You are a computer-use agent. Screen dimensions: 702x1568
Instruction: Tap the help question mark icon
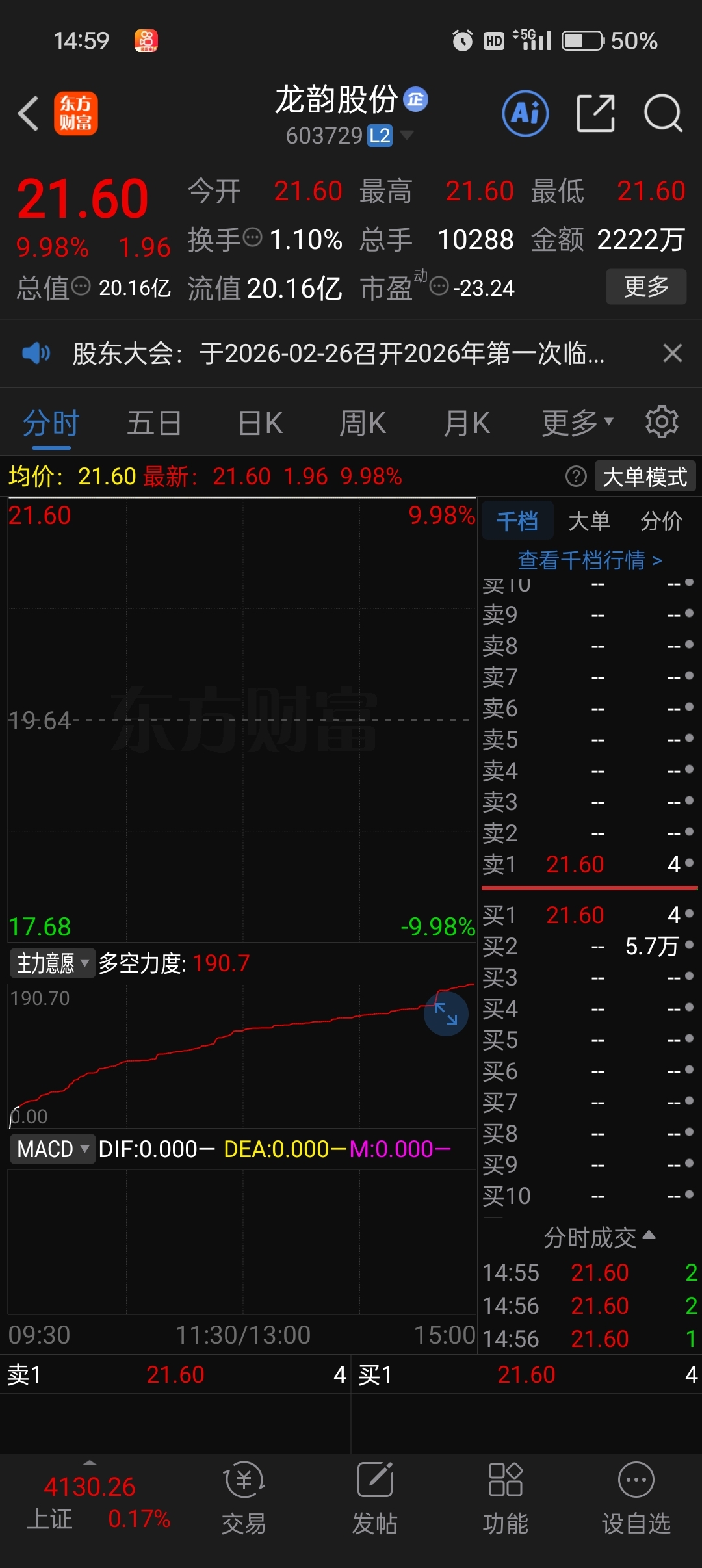(576, 477)
